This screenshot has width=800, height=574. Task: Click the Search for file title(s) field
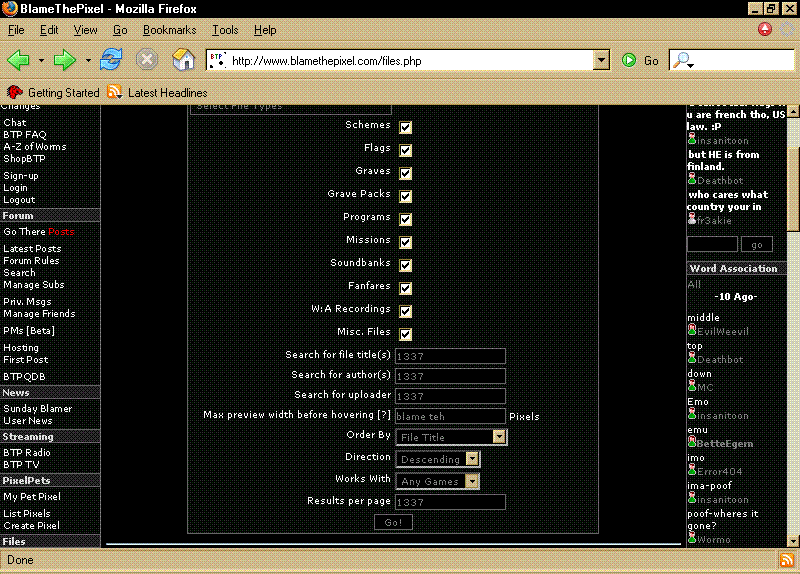[x=451, y=356]
